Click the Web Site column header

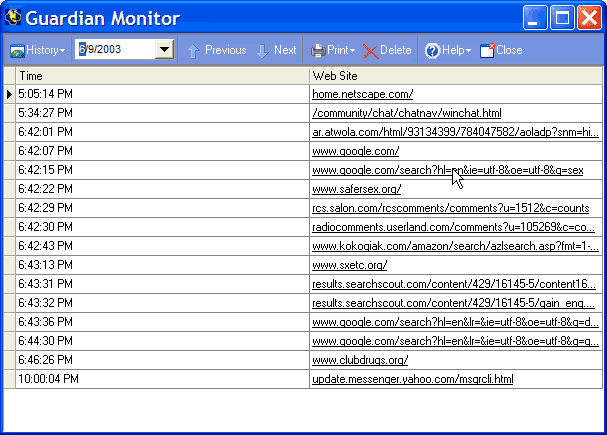pos(456,76)
